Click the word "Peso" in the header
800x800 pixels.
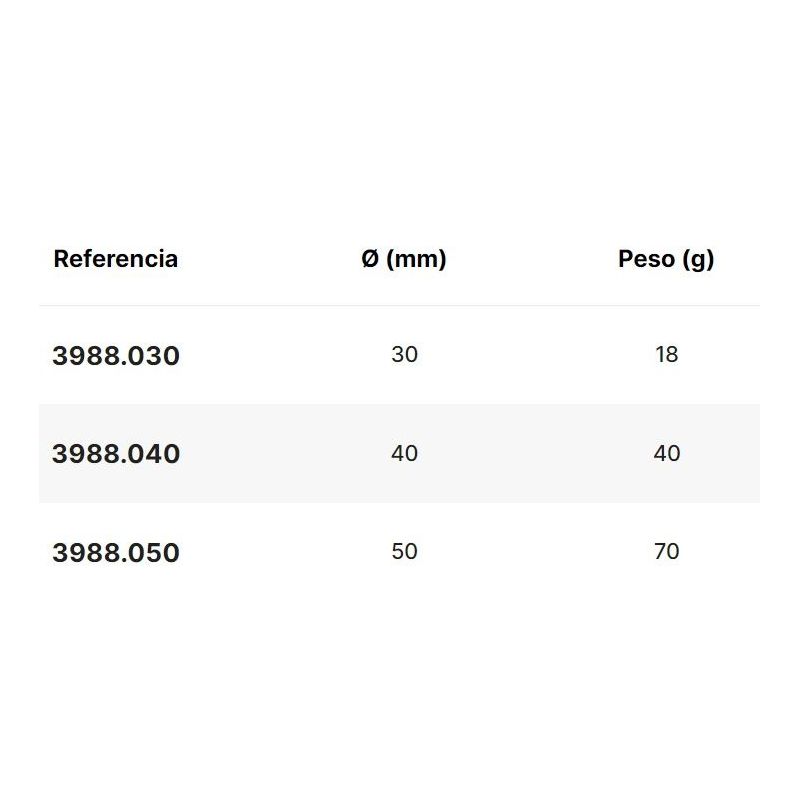click(646, 259)
